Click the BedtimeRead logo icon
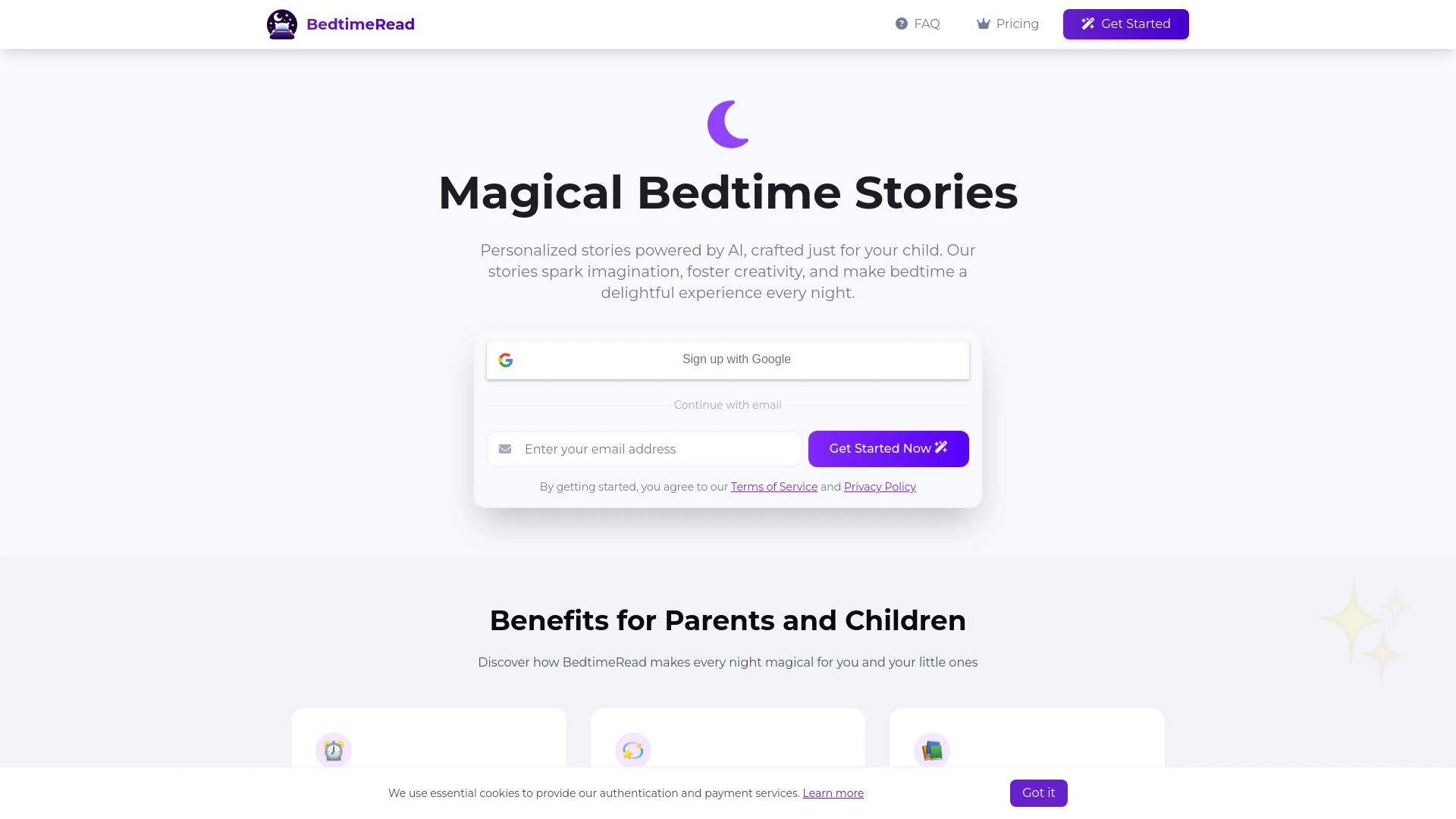The image size is (1456, 819). 282,24
